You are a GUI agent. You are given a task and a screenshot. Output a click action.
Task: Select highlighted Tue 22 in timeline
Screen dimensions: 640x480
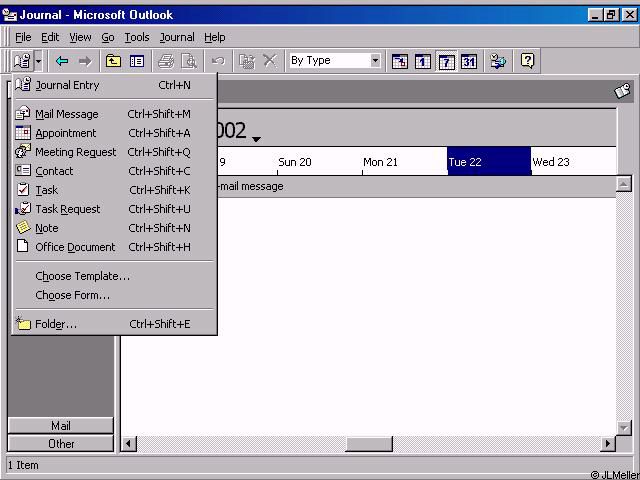(489, 161)
